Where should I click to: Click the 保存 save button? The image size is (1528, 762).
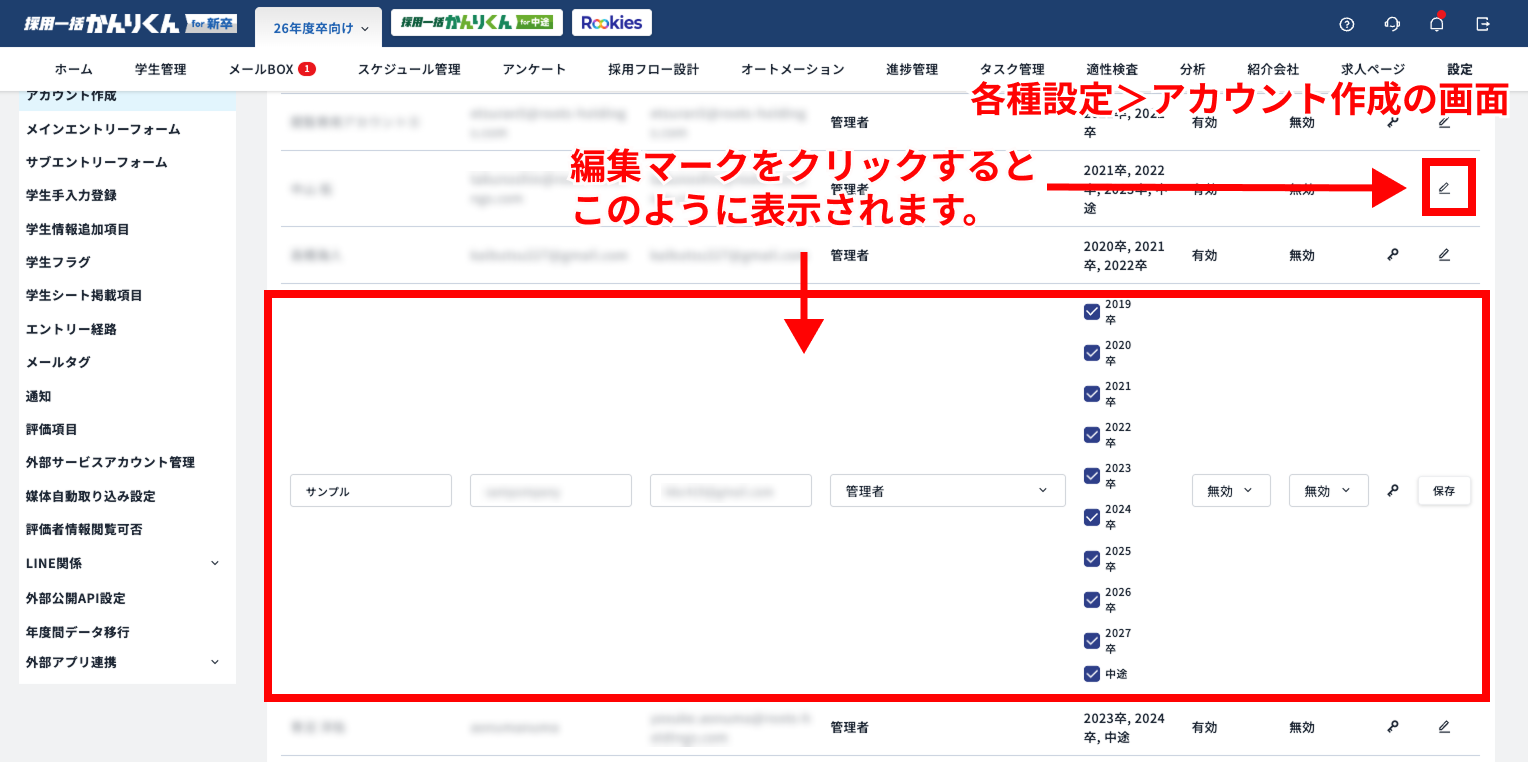click(x=1444, y=490)
